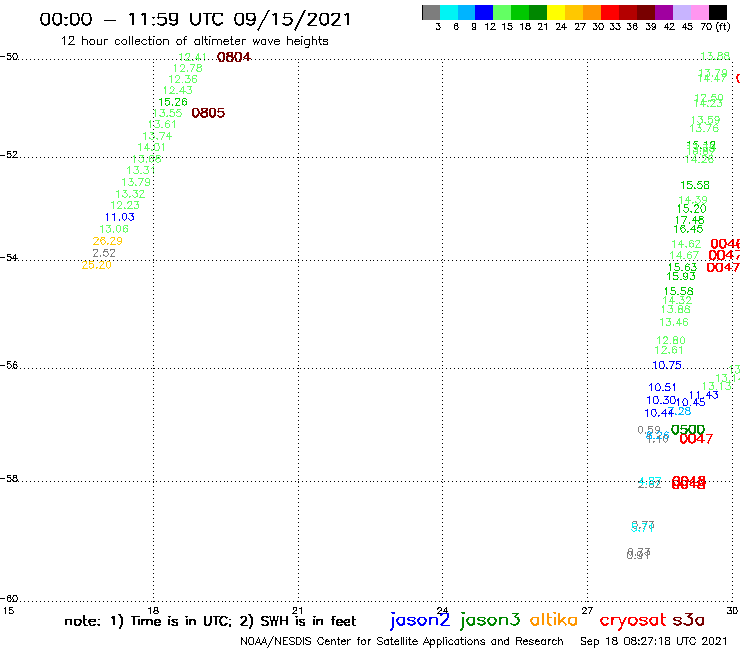Screen dimensions: 740x650
Task: Click the wave height value '13.46'
Action: (674, 323)
